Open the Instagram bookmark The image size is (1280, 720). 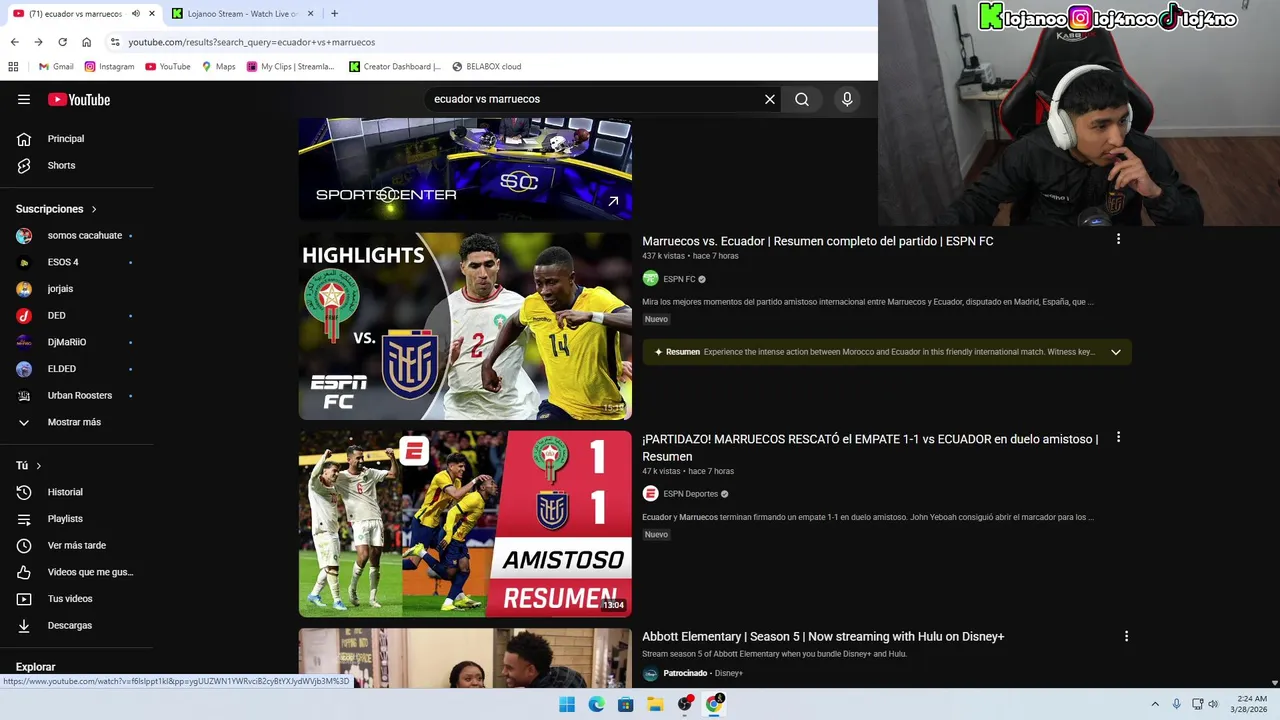109,67
